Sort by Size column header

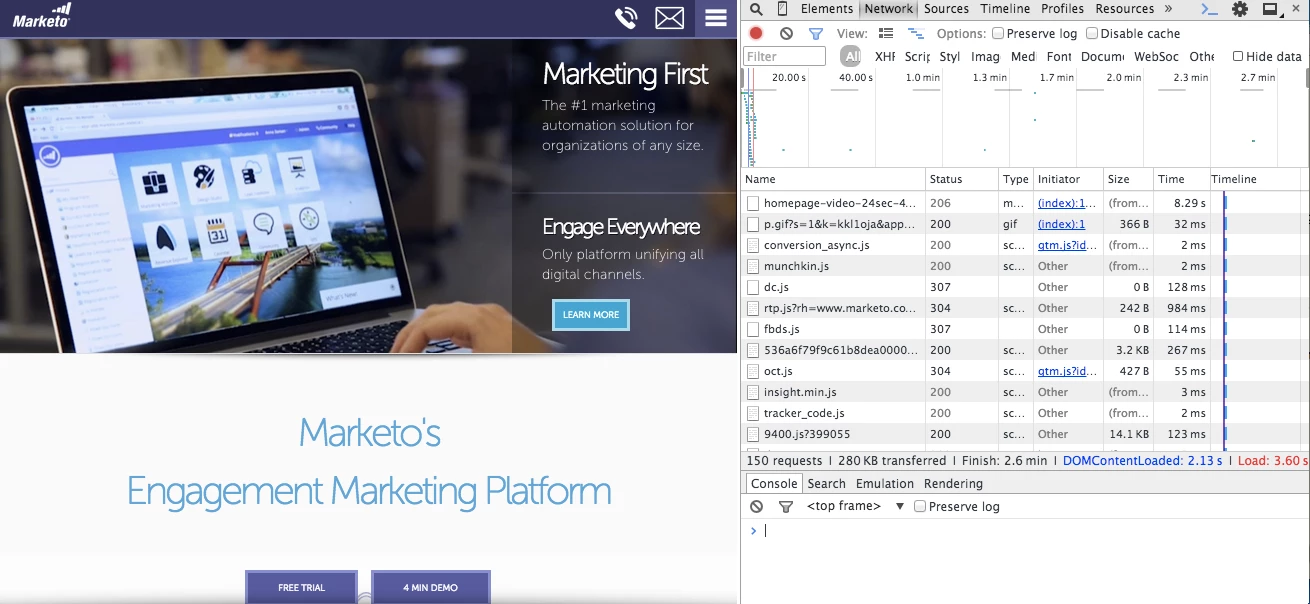pos(1128,179)
